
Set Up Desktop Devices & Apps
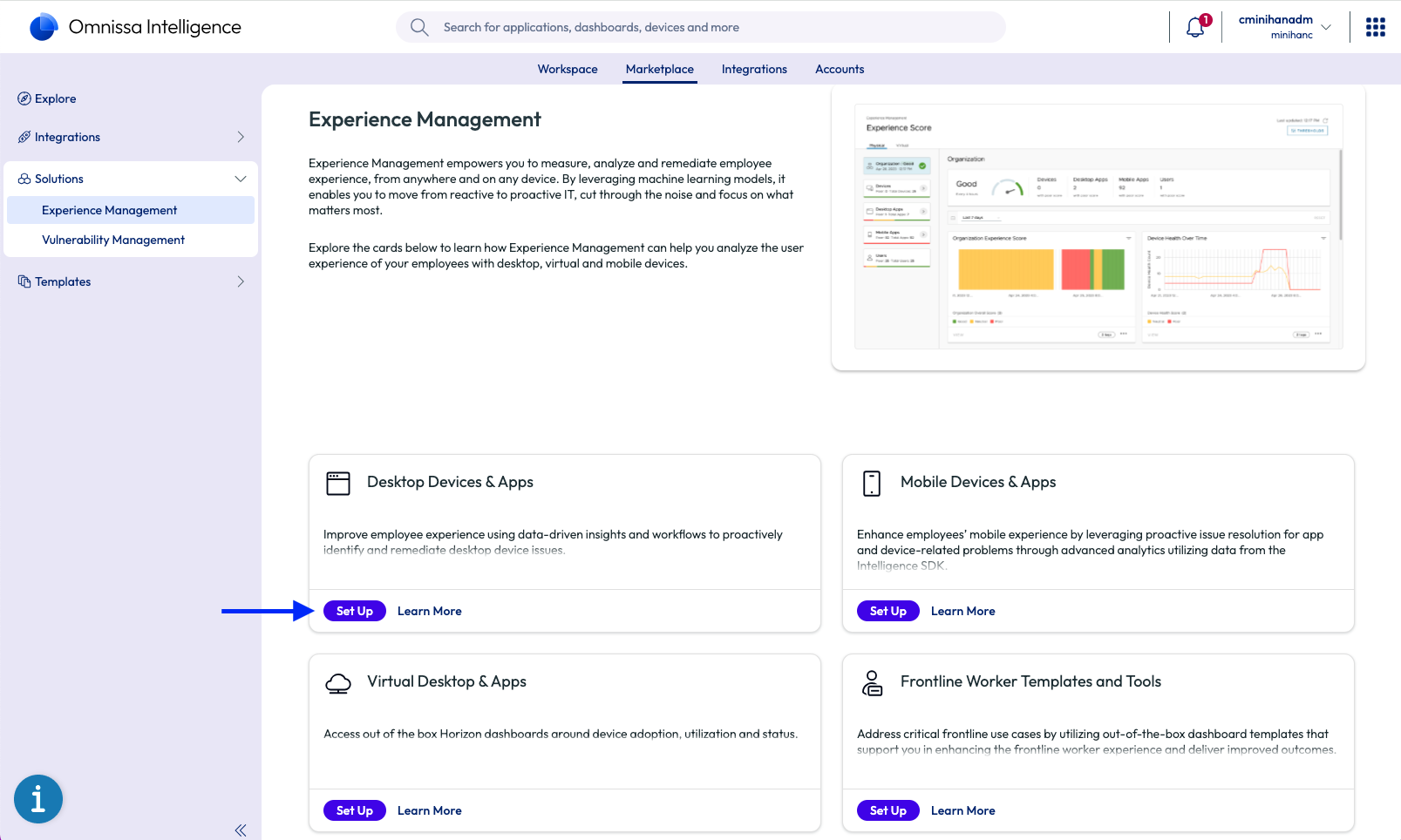pyautogui.click(x=355, y=611)
